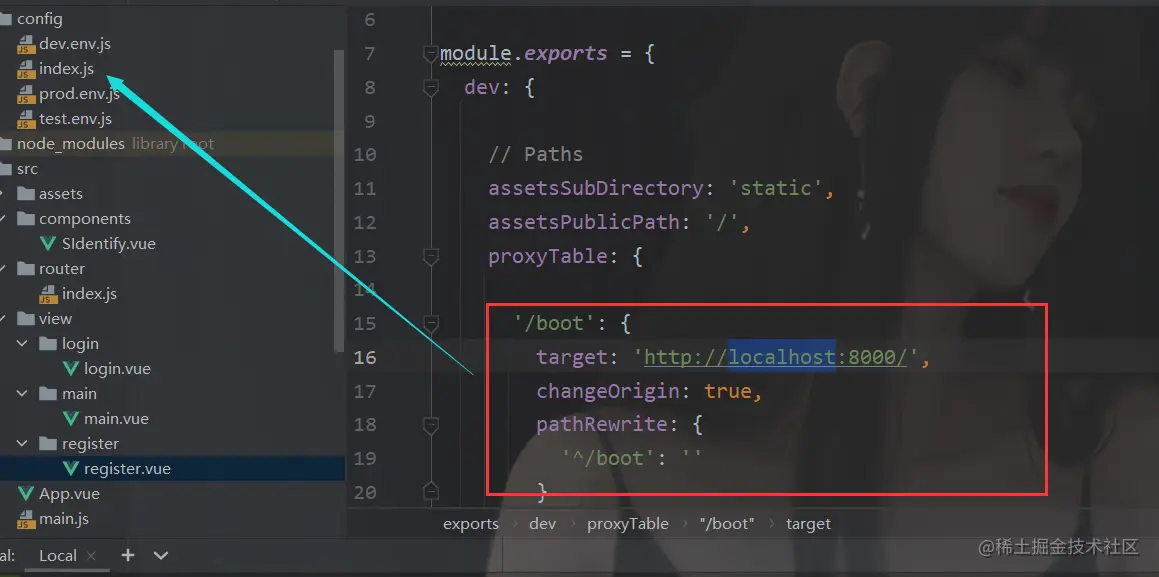The image size is (1159, 577).
Task: Click line number 16 in the gutter
Action: pyautogui.click(x=365, y=358)
